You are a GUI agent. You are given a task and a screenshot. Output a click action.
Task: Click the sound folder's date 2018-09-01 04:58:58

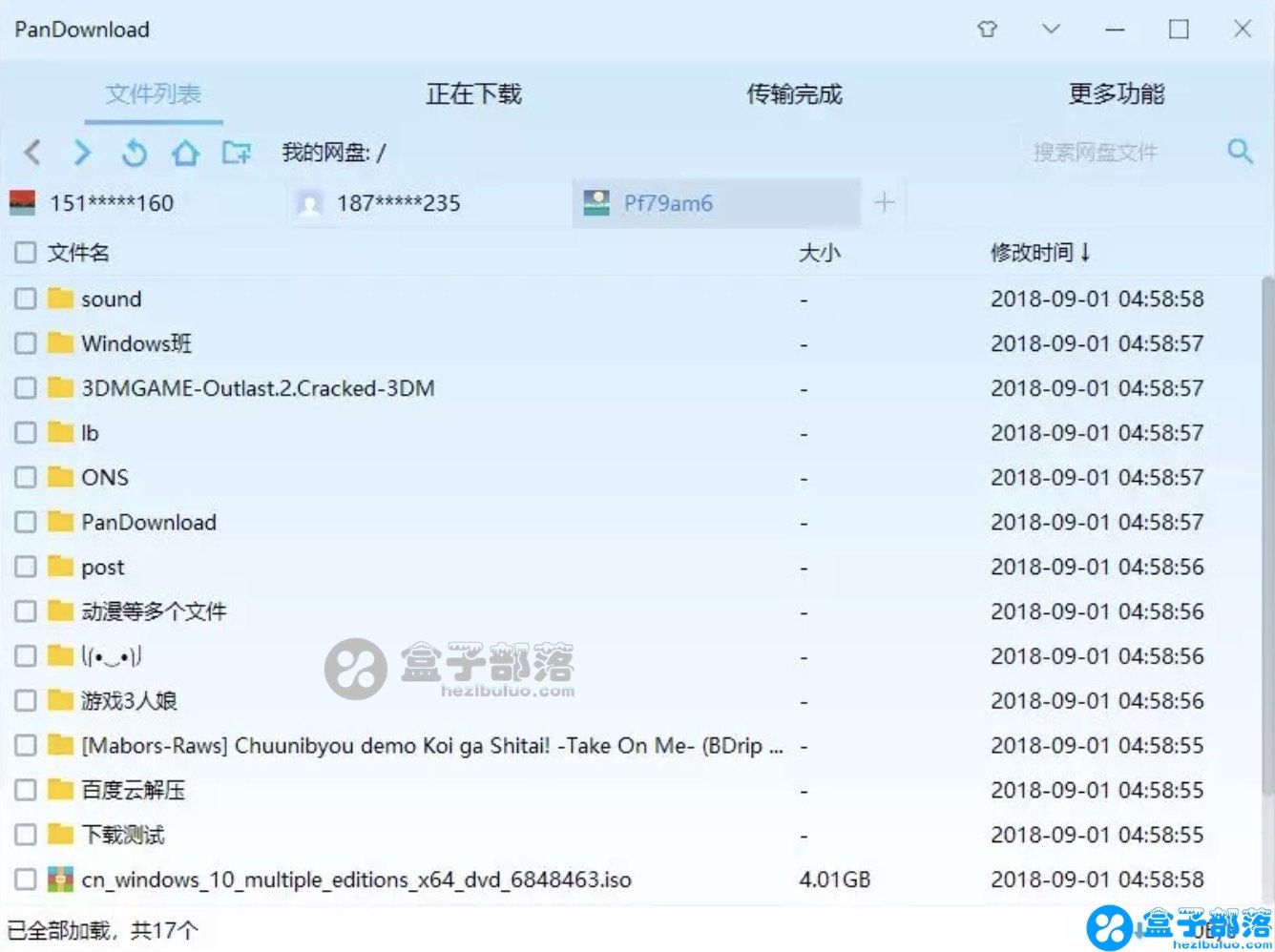[1097, 299]
